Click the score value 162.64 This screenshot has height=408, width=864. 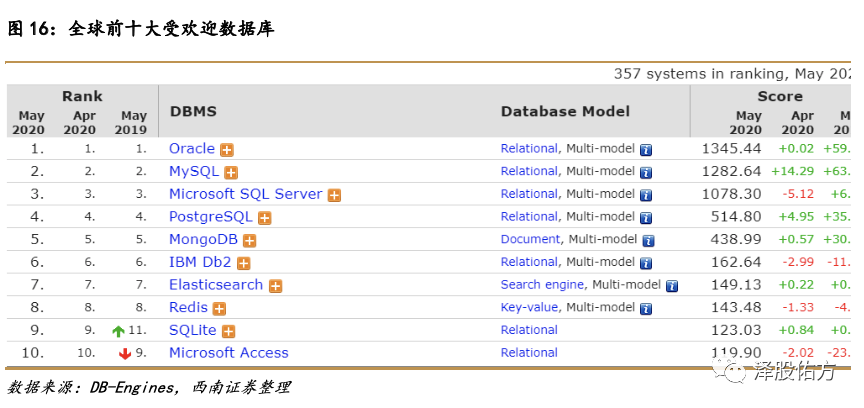(x=736, y=262)
